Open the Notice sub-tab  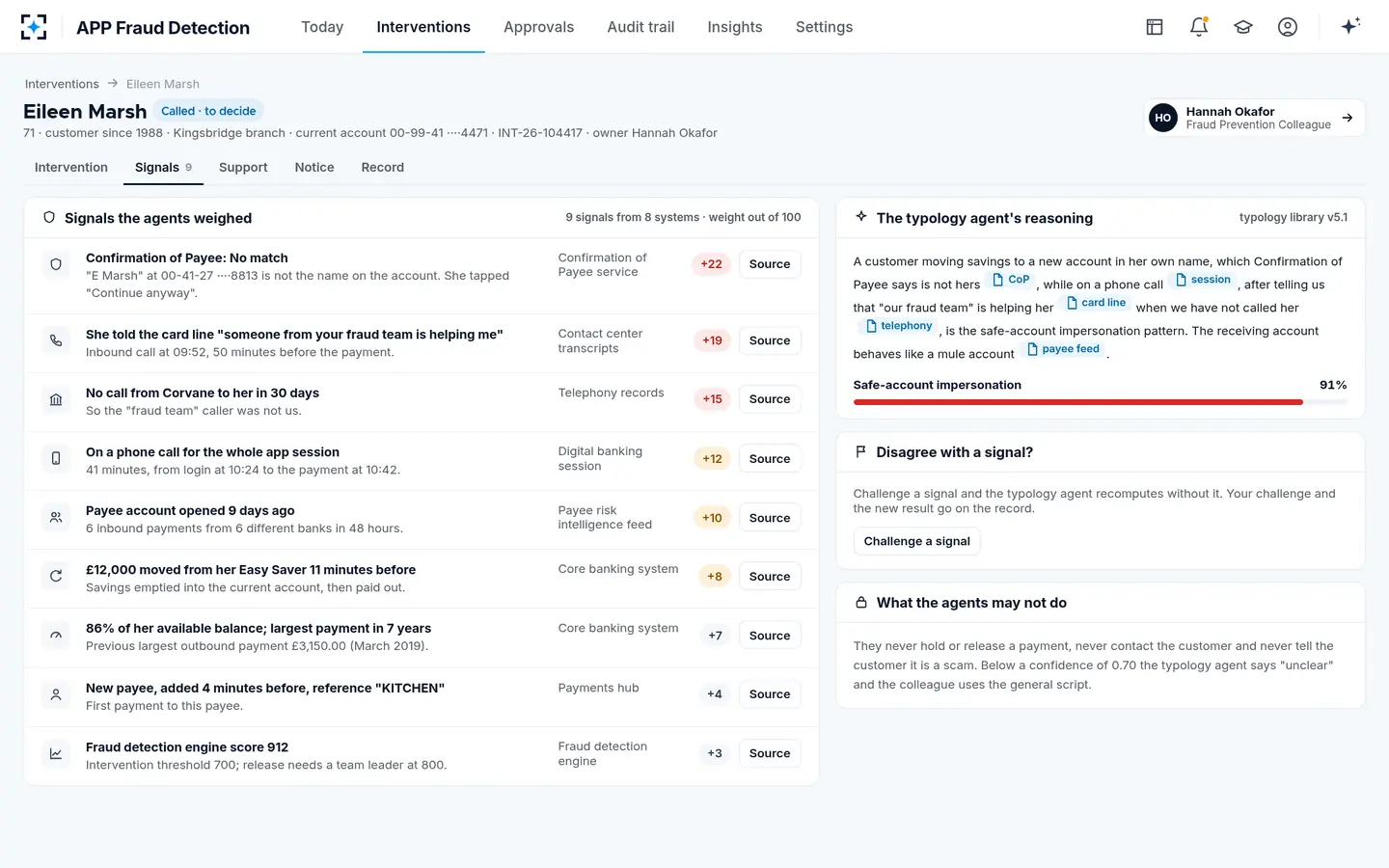tap(314, 168)
